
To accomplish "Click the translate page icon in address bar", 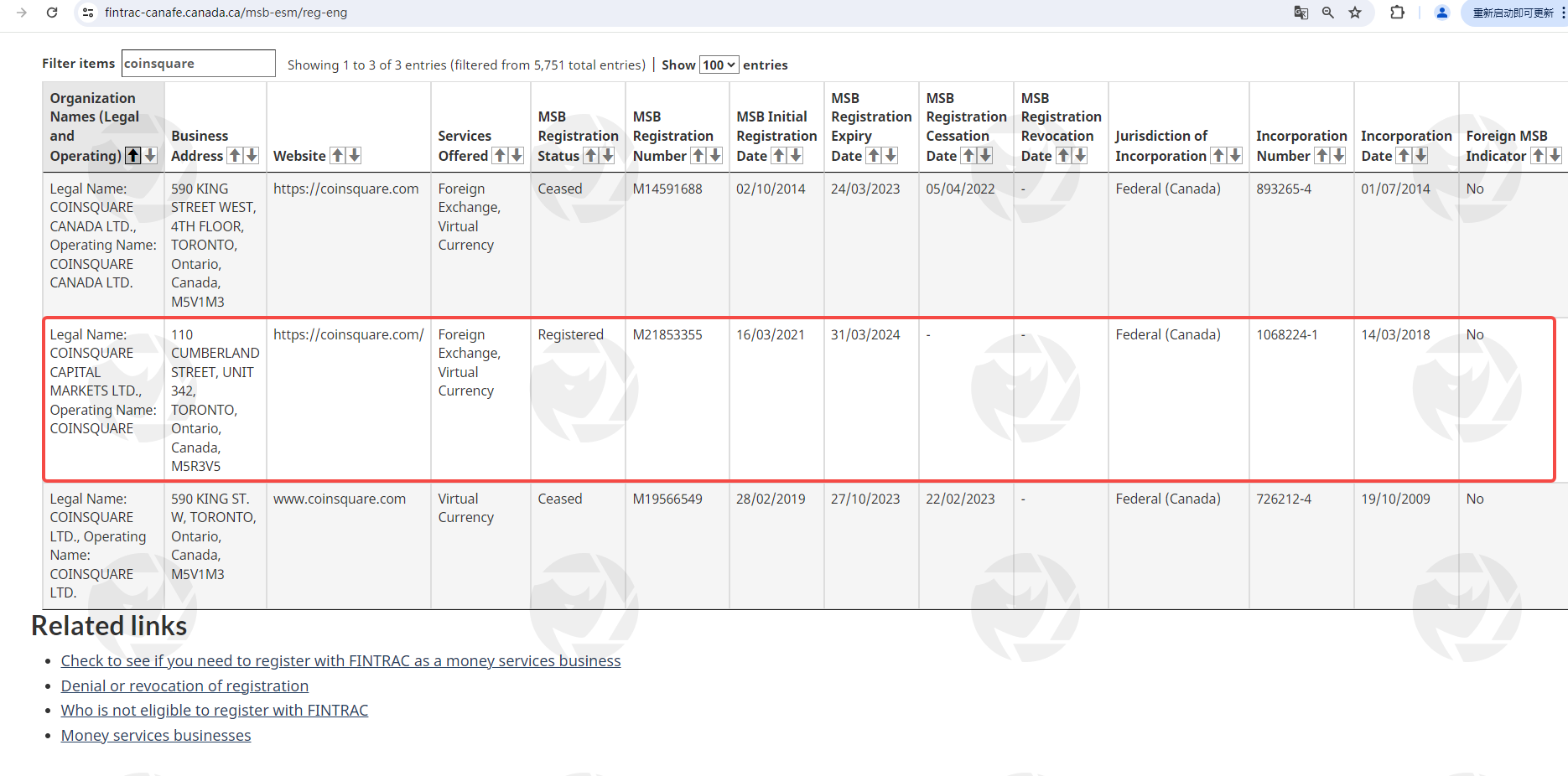I will click(x=1301, y=13).
